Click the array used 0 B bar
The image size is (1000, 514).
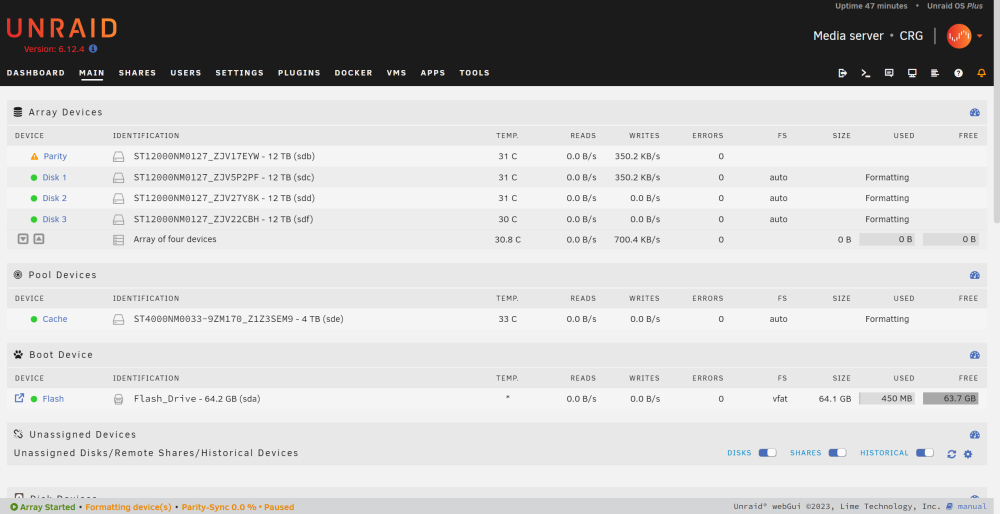(887, 239)
